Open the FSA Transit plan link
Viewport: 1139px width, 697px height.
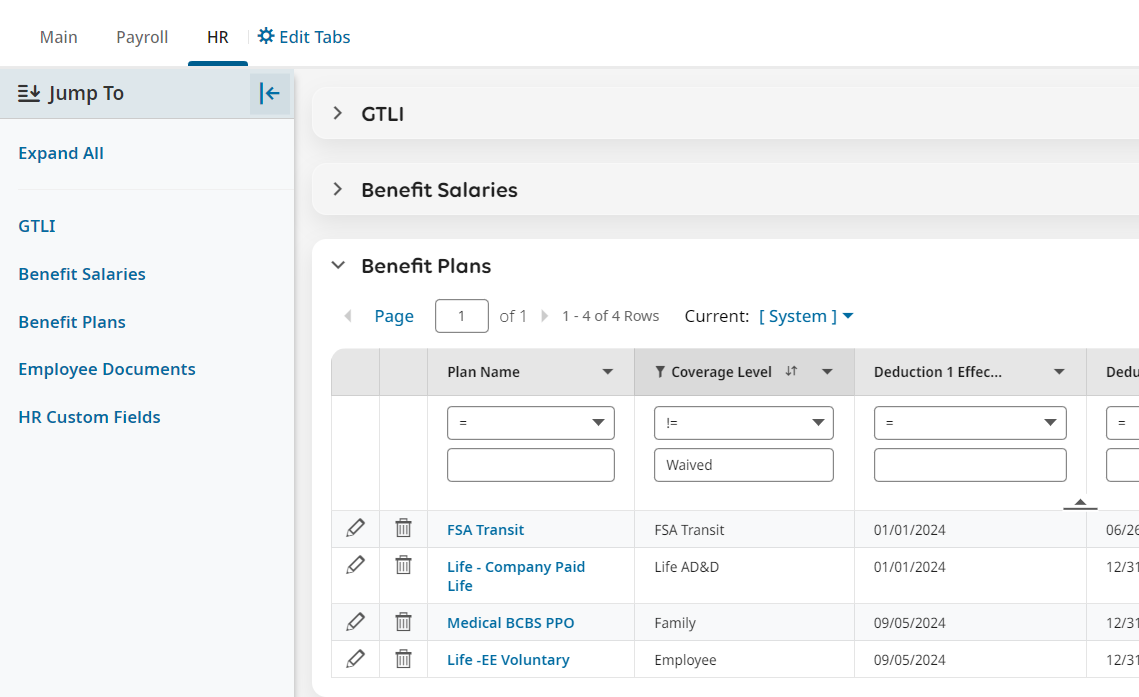coord(486,530)
